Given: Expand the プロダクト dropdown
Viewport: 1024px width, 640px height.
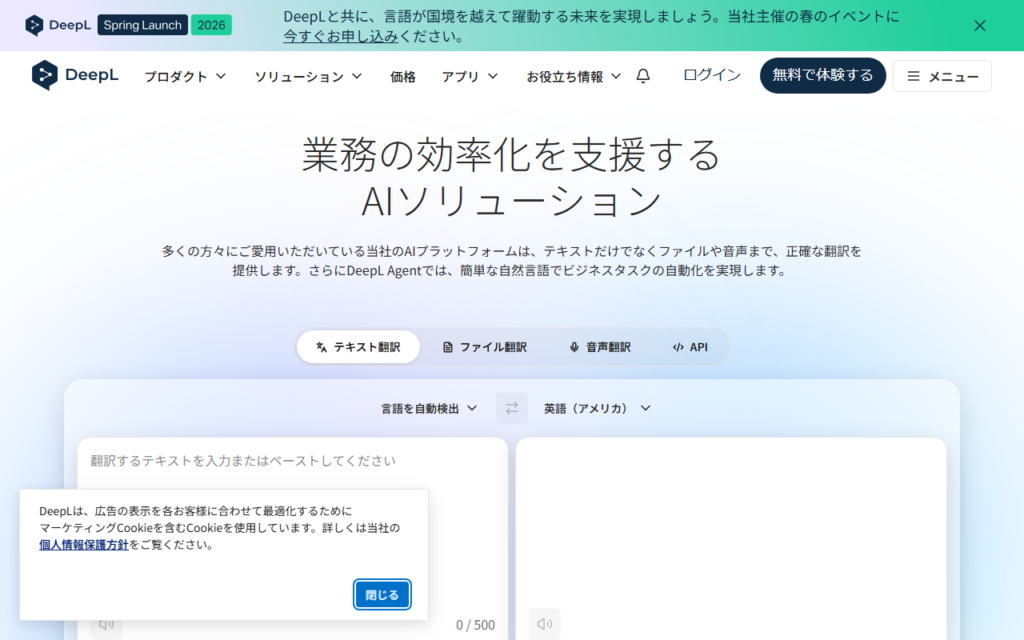Looking at the screenshot, I should tap(185, 76).
